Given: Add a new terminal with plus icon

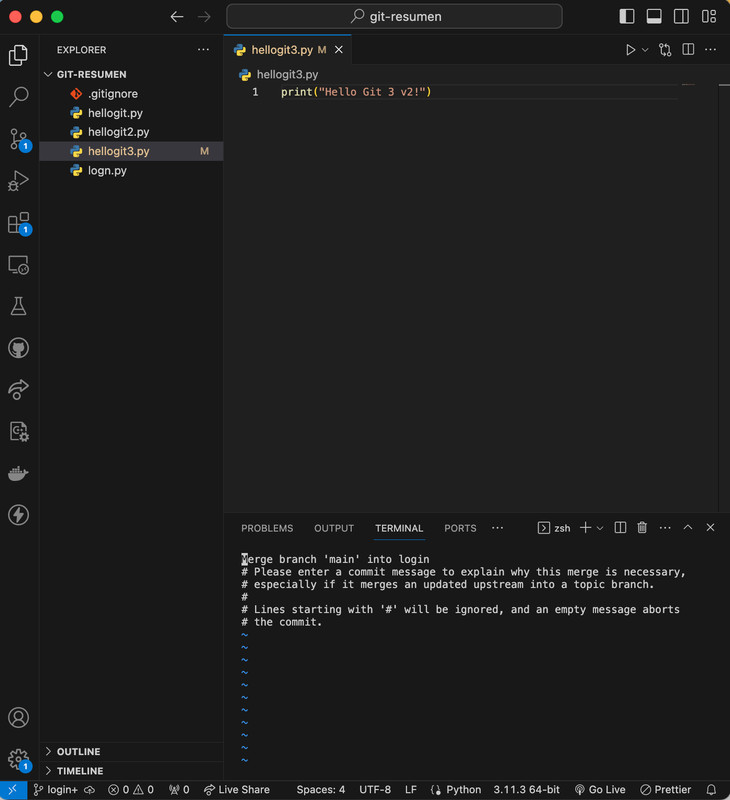Looking at the screenshot, I should 586,528.
